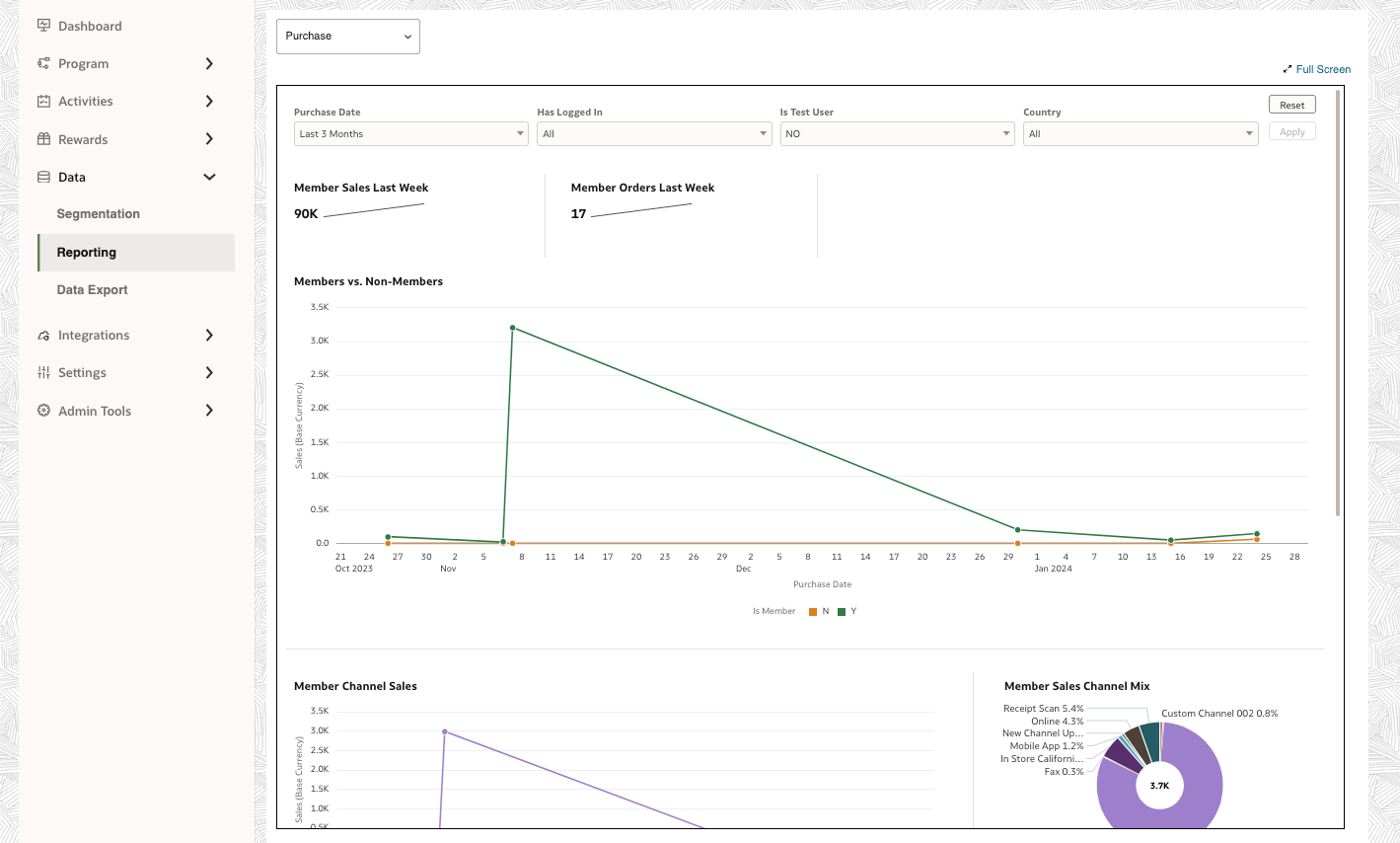
Task: Open report in Full Screen
Action: [1317, 69]
